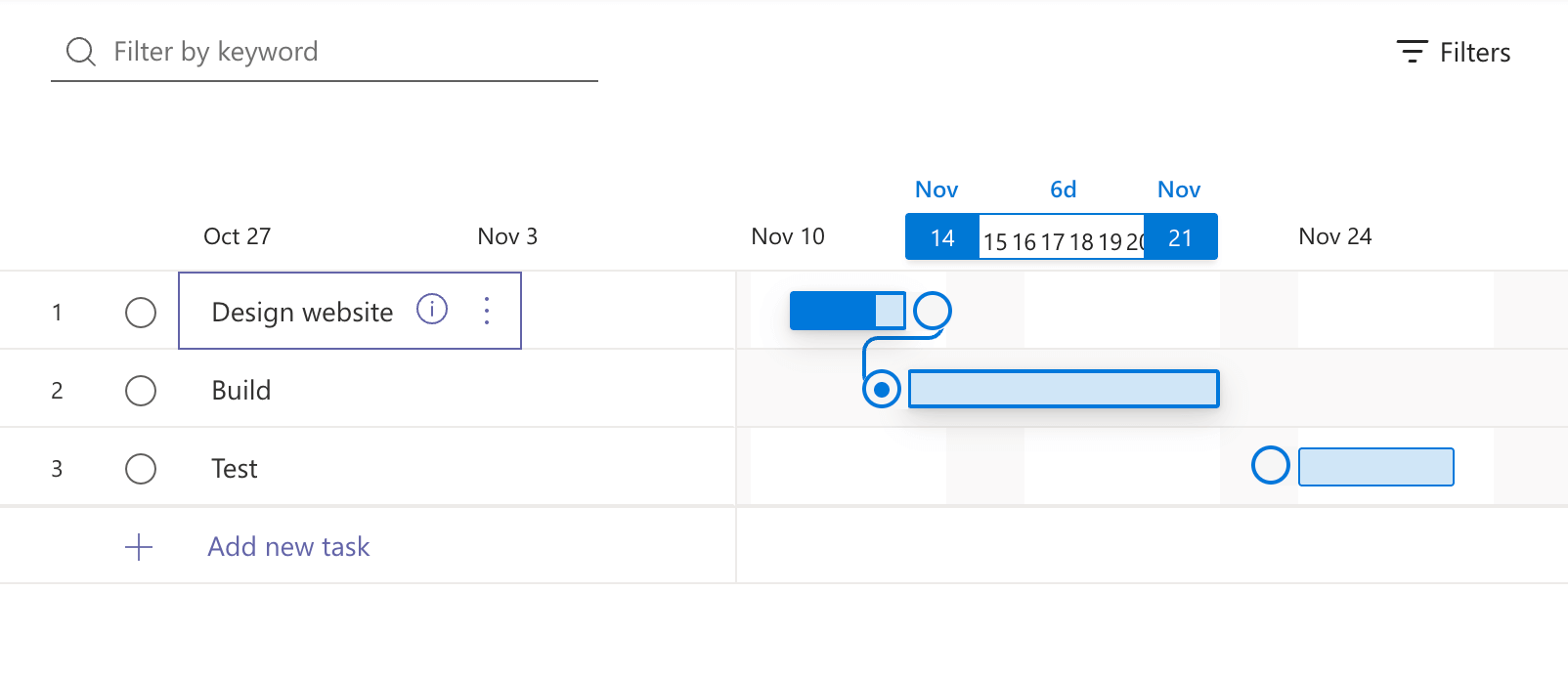Click Add new task link
The image size is (1568, 676).
[x=288, y=547]
